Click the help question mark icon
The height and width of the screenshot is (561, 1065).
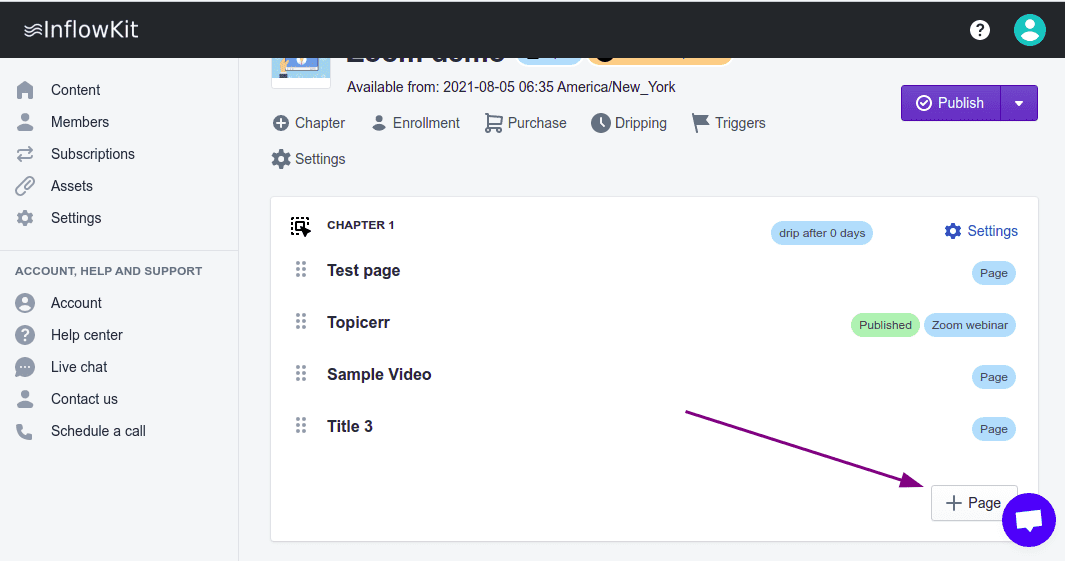click(x=980, y=30)
